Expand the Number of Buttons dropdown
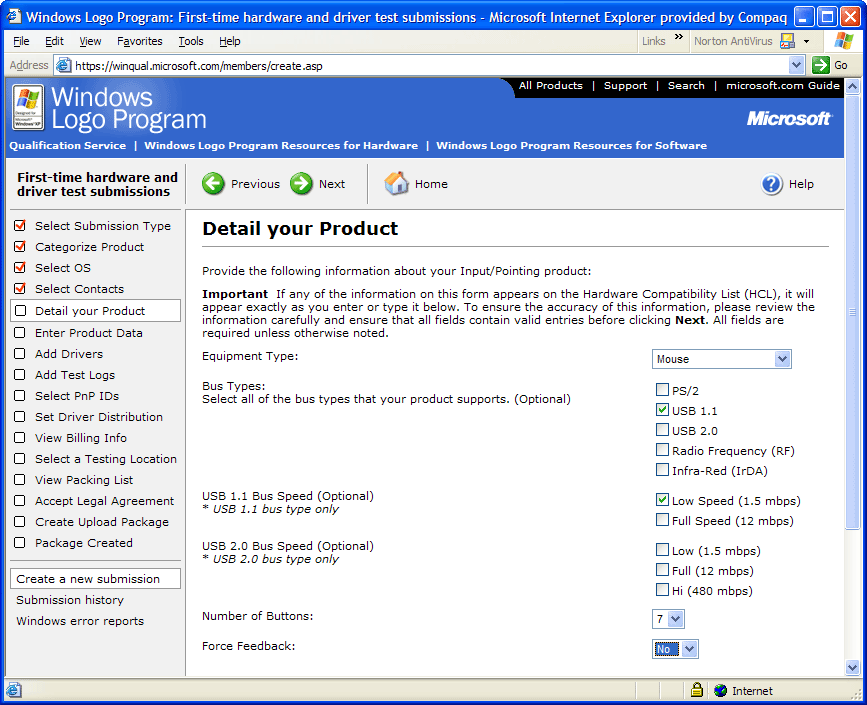 [668, 619]
